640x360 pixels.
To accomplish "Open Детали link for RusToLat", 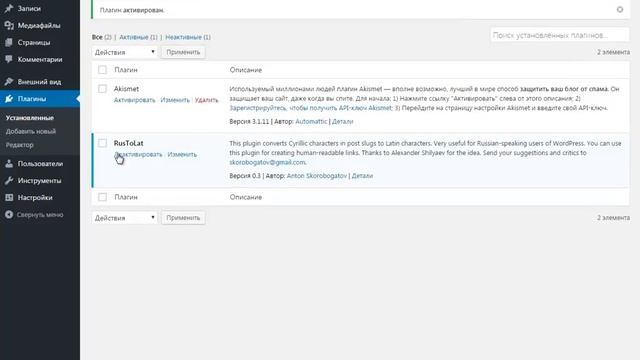I will (362, 176).
